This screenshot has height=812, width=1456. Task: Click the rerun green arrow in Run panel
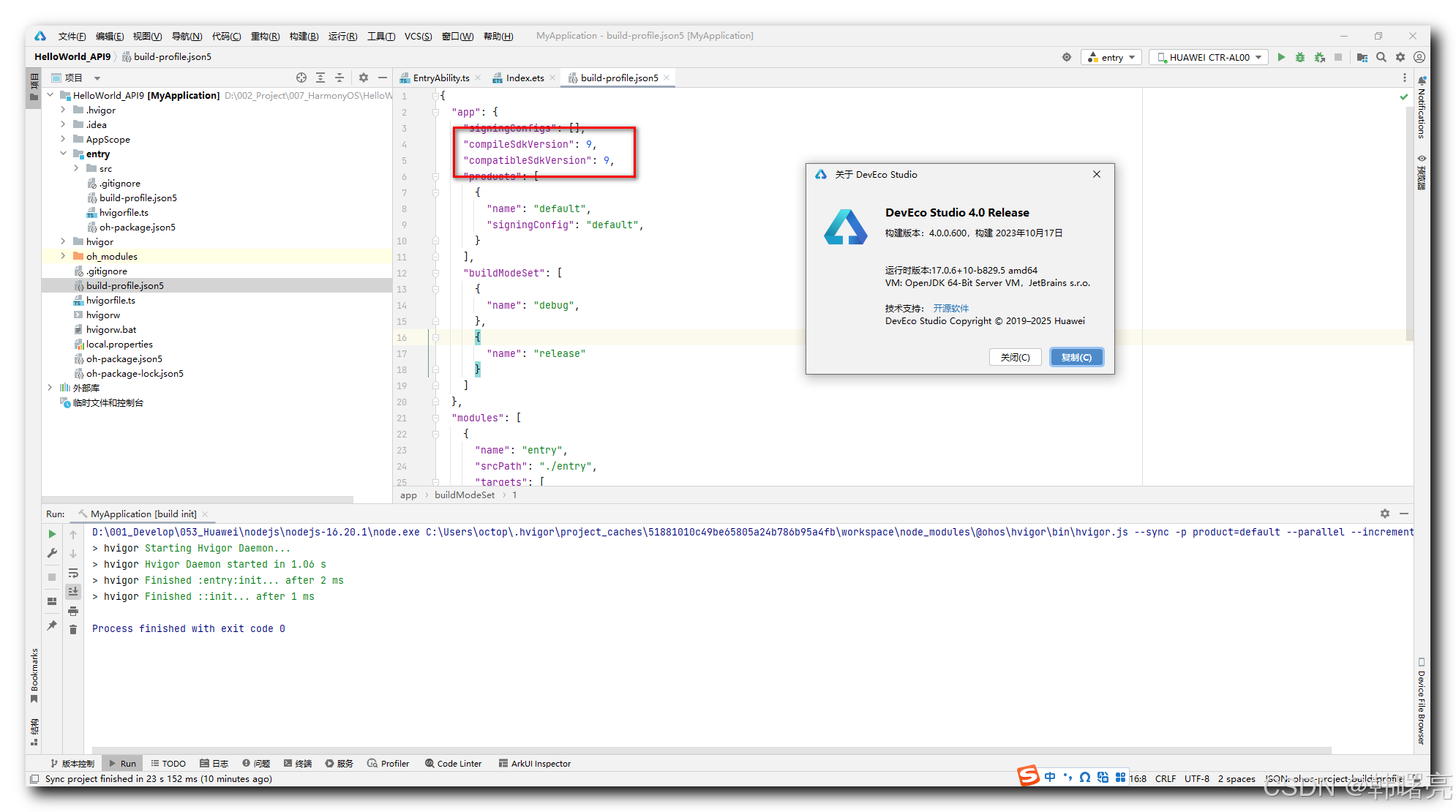click(x=52, y=534)
